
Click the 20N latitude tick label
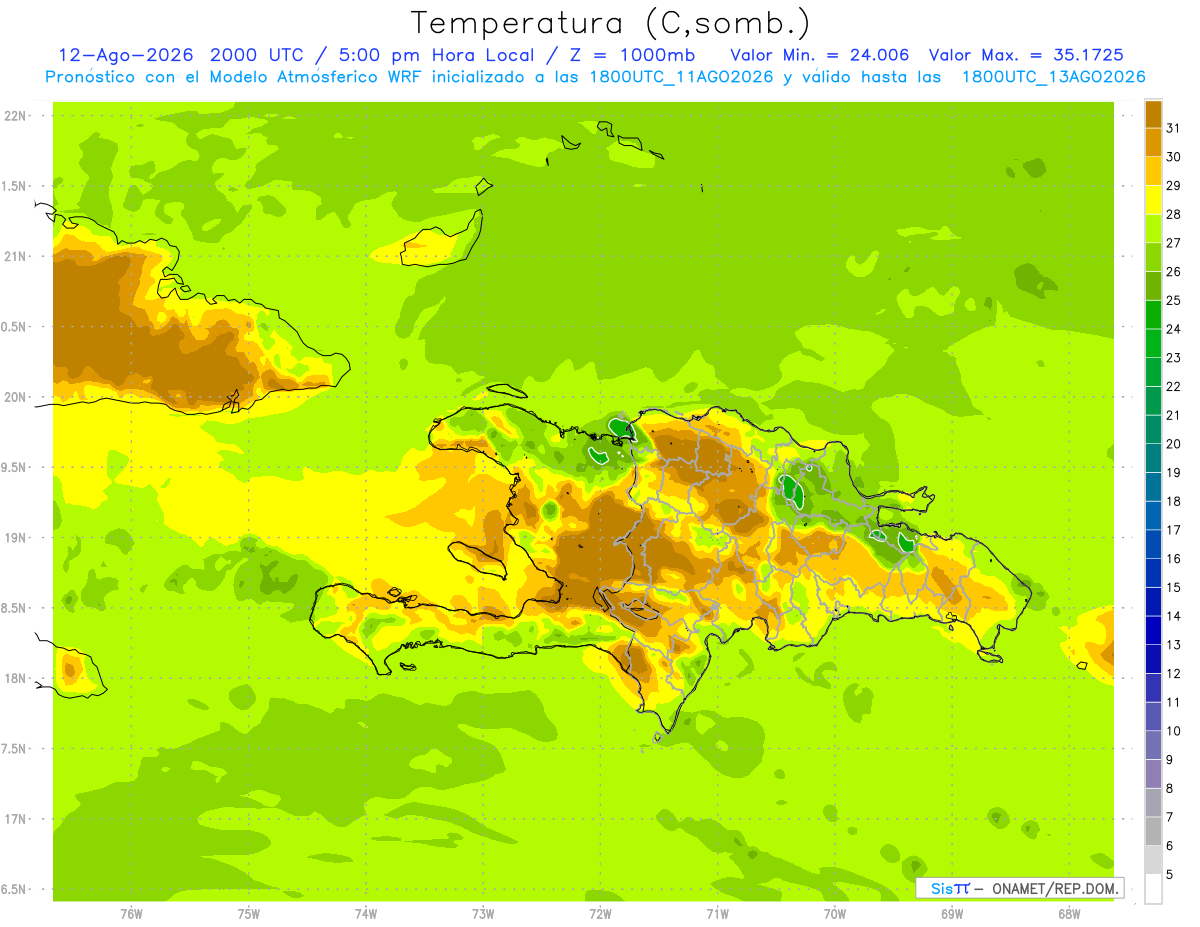coord(15,397)
